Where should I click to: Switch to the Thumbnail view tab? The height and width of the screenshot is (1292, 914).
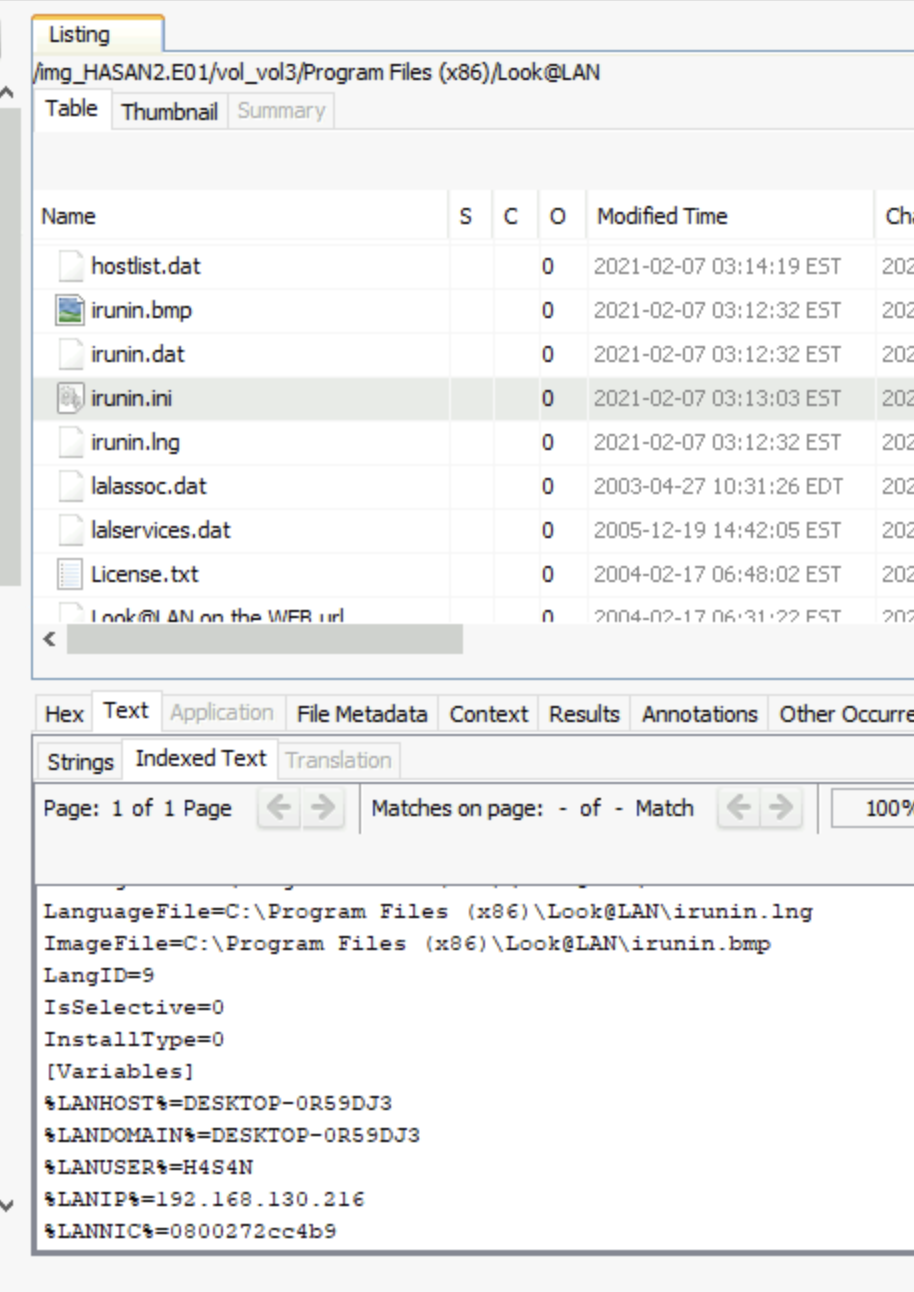[169, 111]
